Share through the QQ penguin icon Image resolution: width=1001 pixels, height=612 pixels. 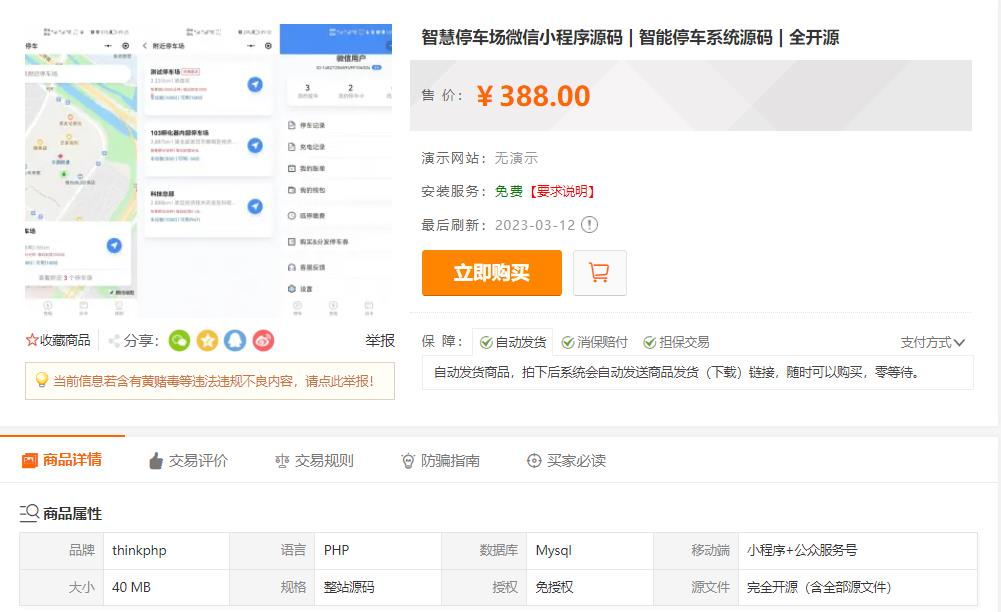(235, 341)
